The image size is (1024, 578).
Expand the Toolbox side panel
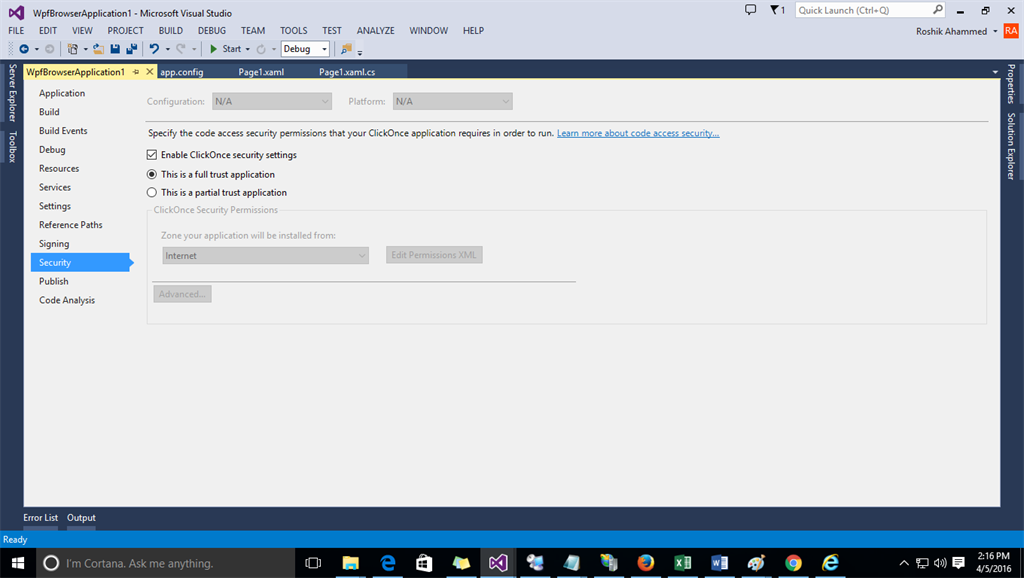pos(12,146)
